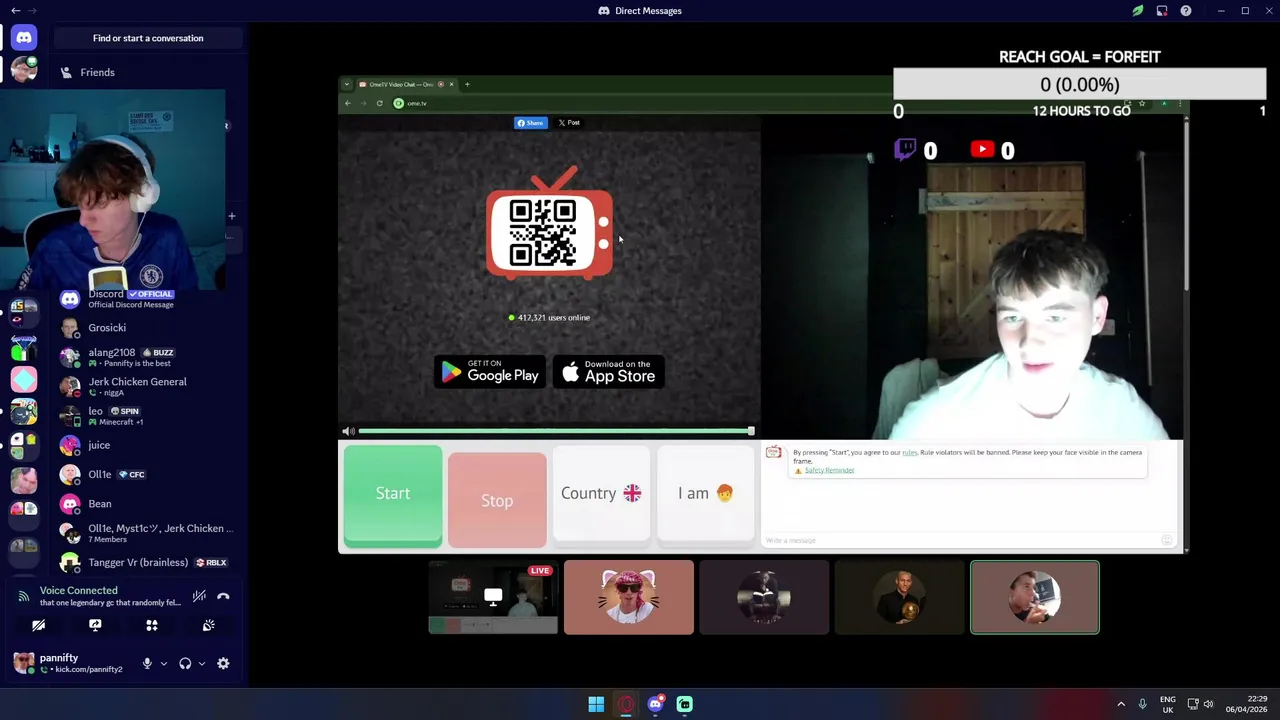Open DM with Tangger Vr (brainless)
The height and width of the screenshot is (720, 1280).
[x=150, y=562]
